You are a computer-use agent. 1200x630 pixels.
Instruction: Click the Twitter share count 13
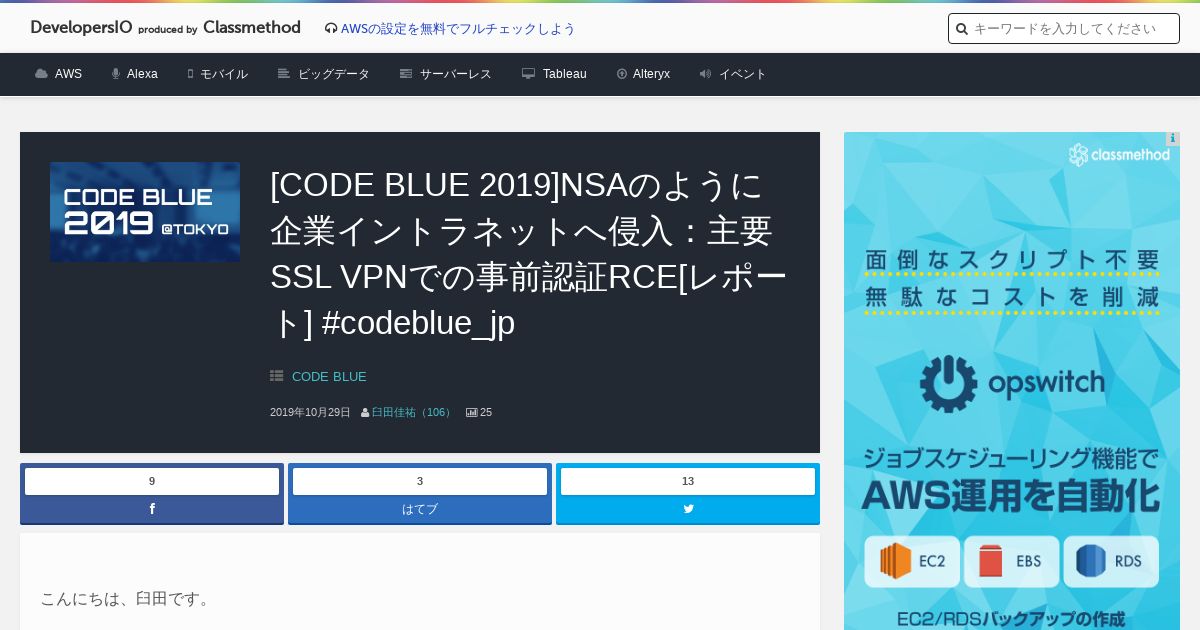tap(688, 481)
